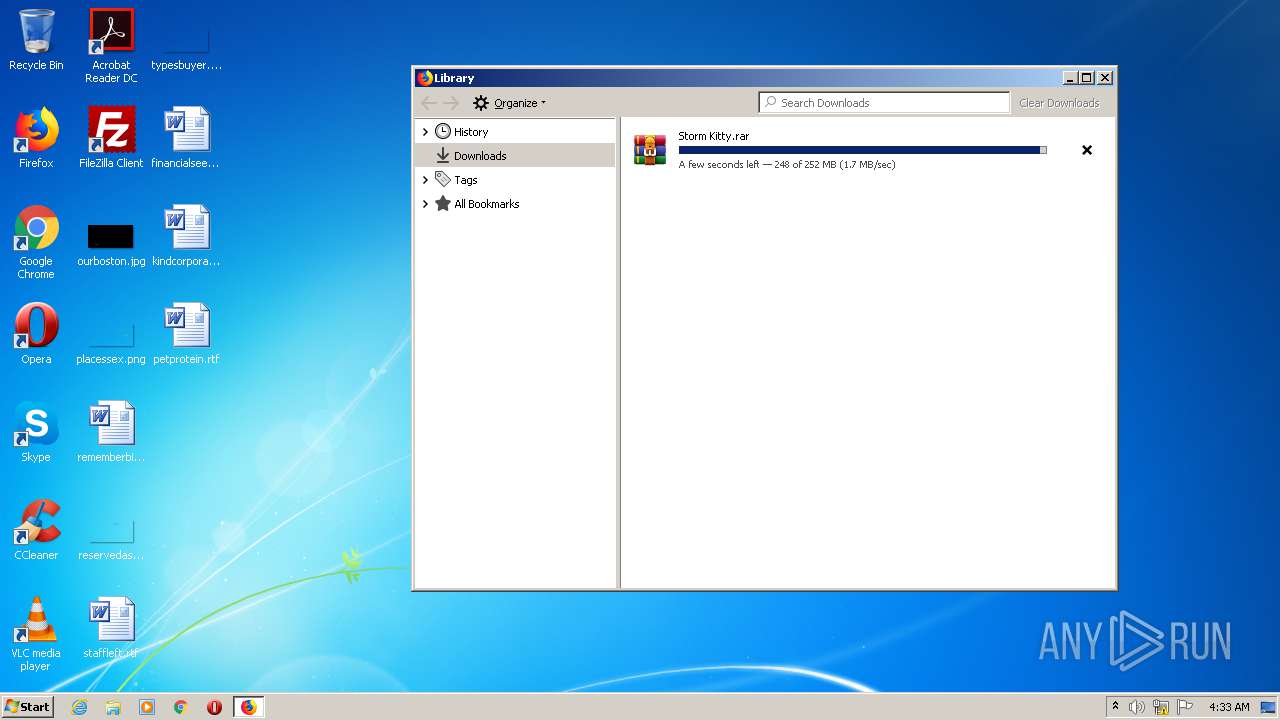Click the 4:33 AM clock

click(1229, 707)
